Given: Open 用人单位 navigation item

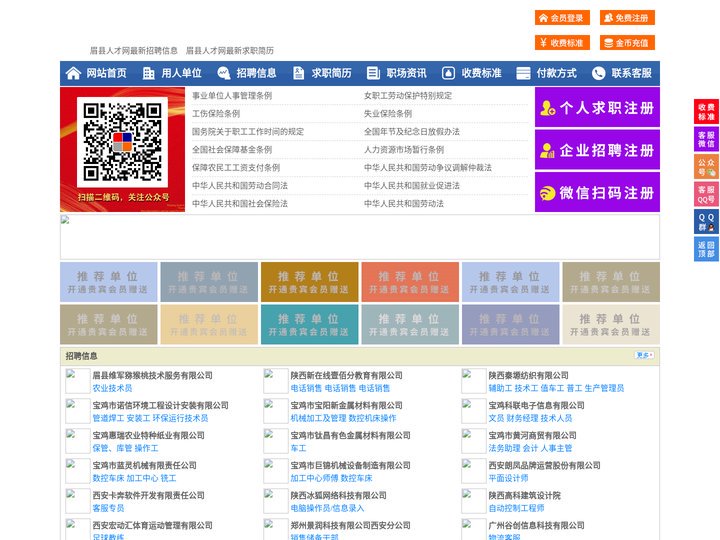Looking at the screenshot, I should click(181, 73).
